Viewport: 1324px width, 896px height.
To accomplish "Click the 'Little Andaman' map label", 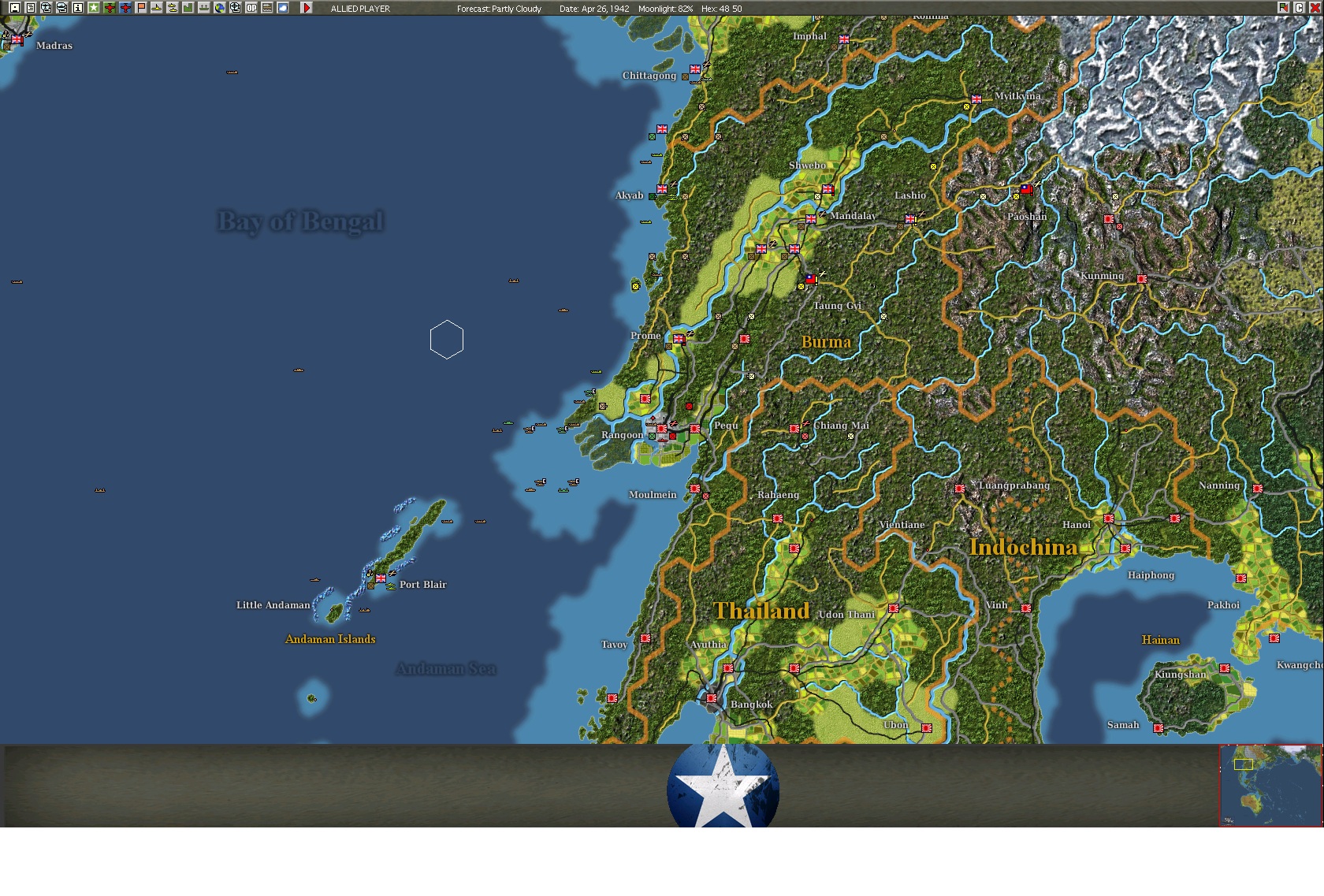I will coord(273,605).
